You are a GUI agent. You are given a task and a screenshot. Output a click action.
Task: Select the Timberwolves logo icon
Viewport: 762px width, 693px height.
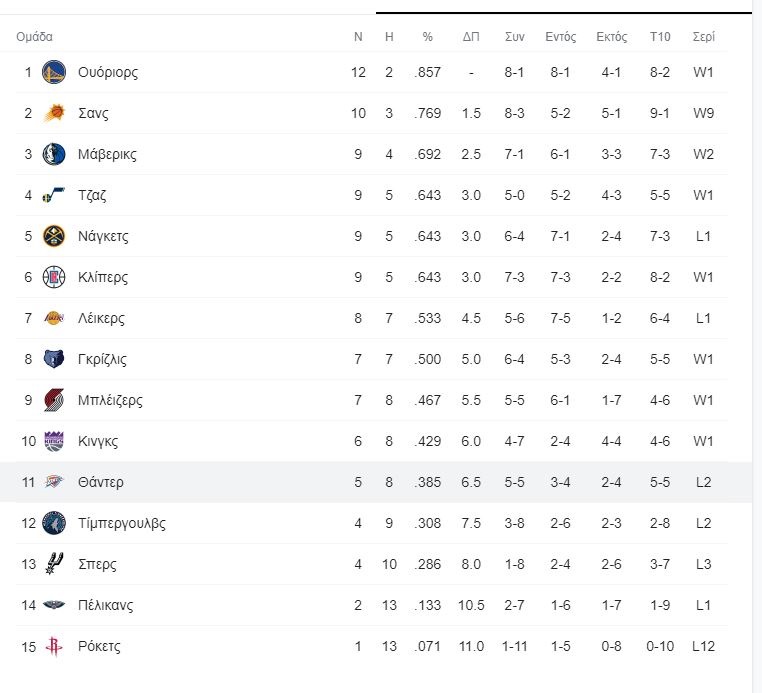[x=53, y=523]
